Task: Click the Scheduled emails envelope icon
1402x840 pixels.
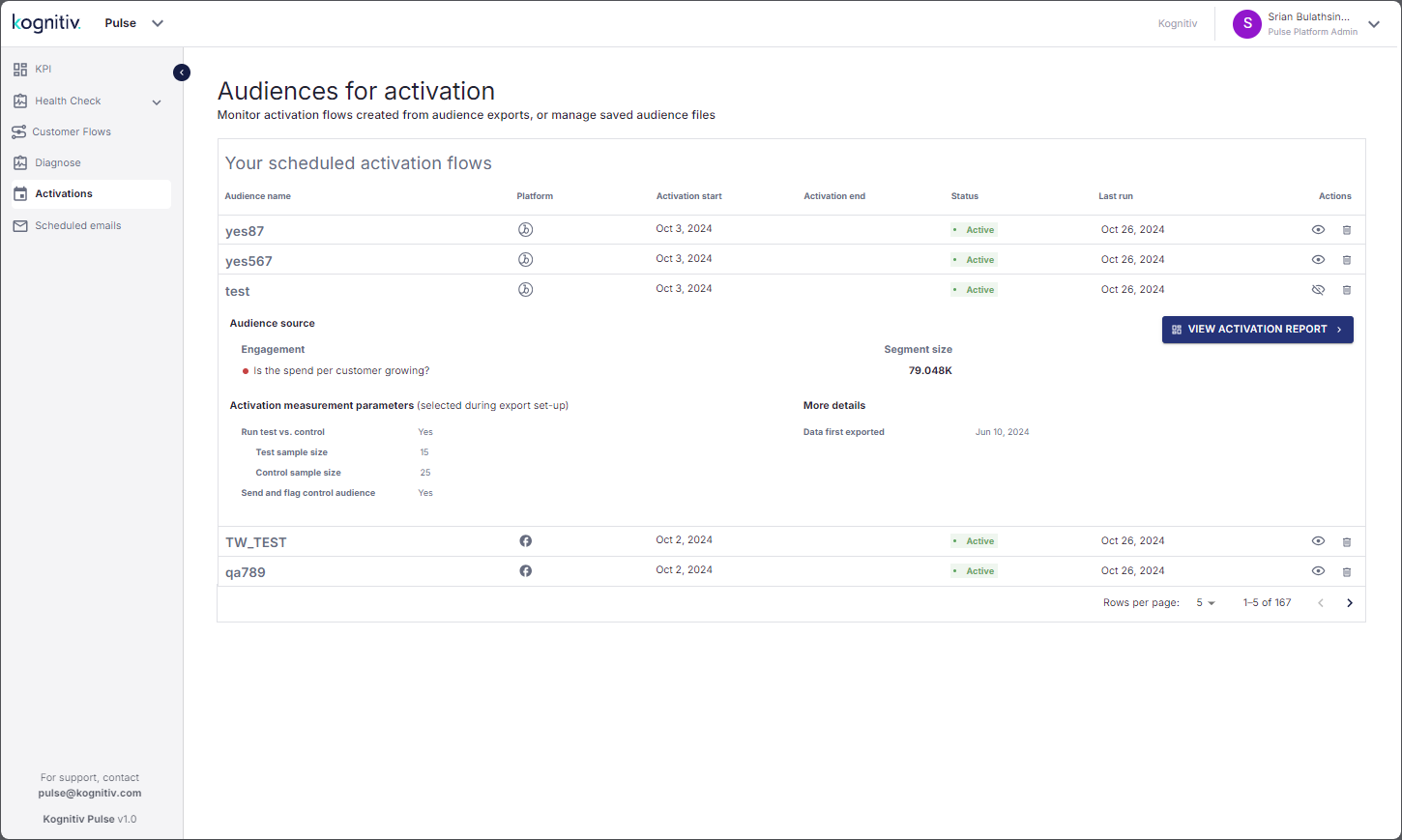Action: pos(20,225)
